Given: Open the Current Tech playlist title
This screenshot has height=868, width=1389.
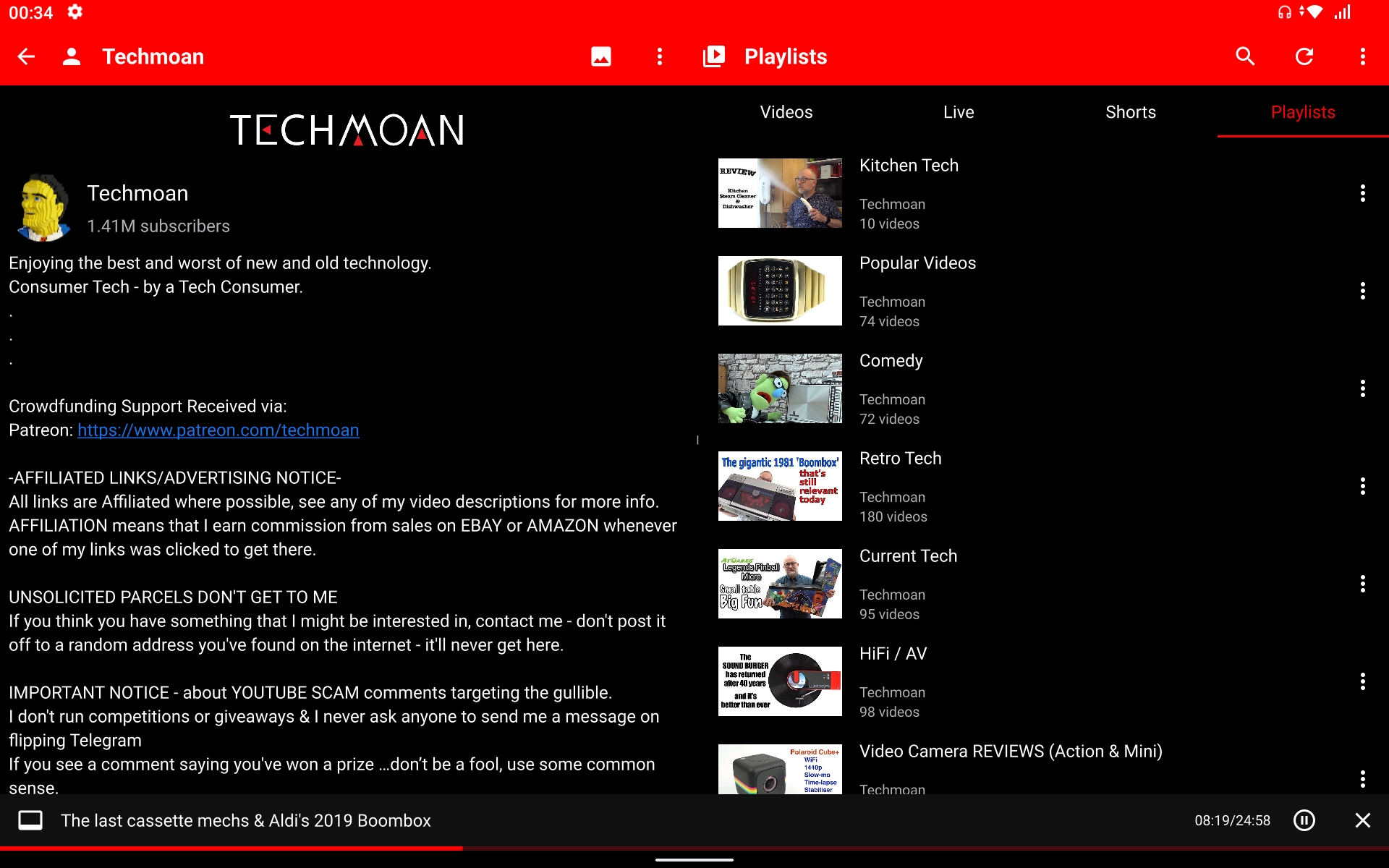Looking at the screenshot, I should pos(908,556).
